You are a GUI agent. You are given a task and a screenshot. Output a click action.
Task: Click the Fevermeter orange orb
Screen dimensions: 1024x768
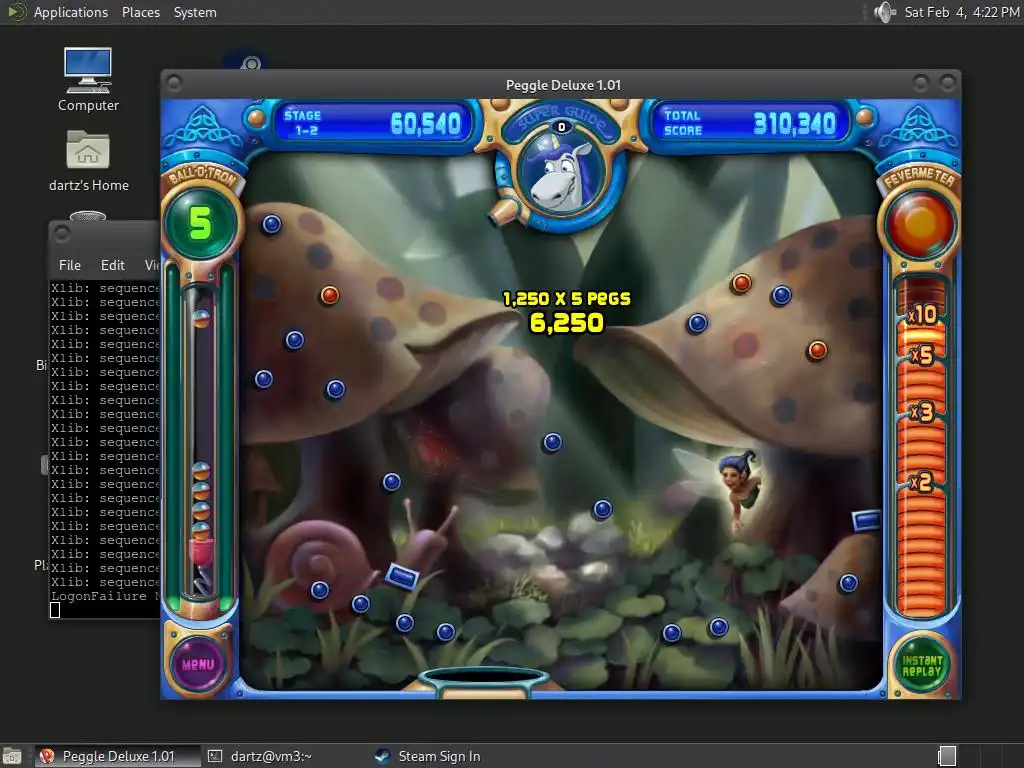tap(920, 225)
